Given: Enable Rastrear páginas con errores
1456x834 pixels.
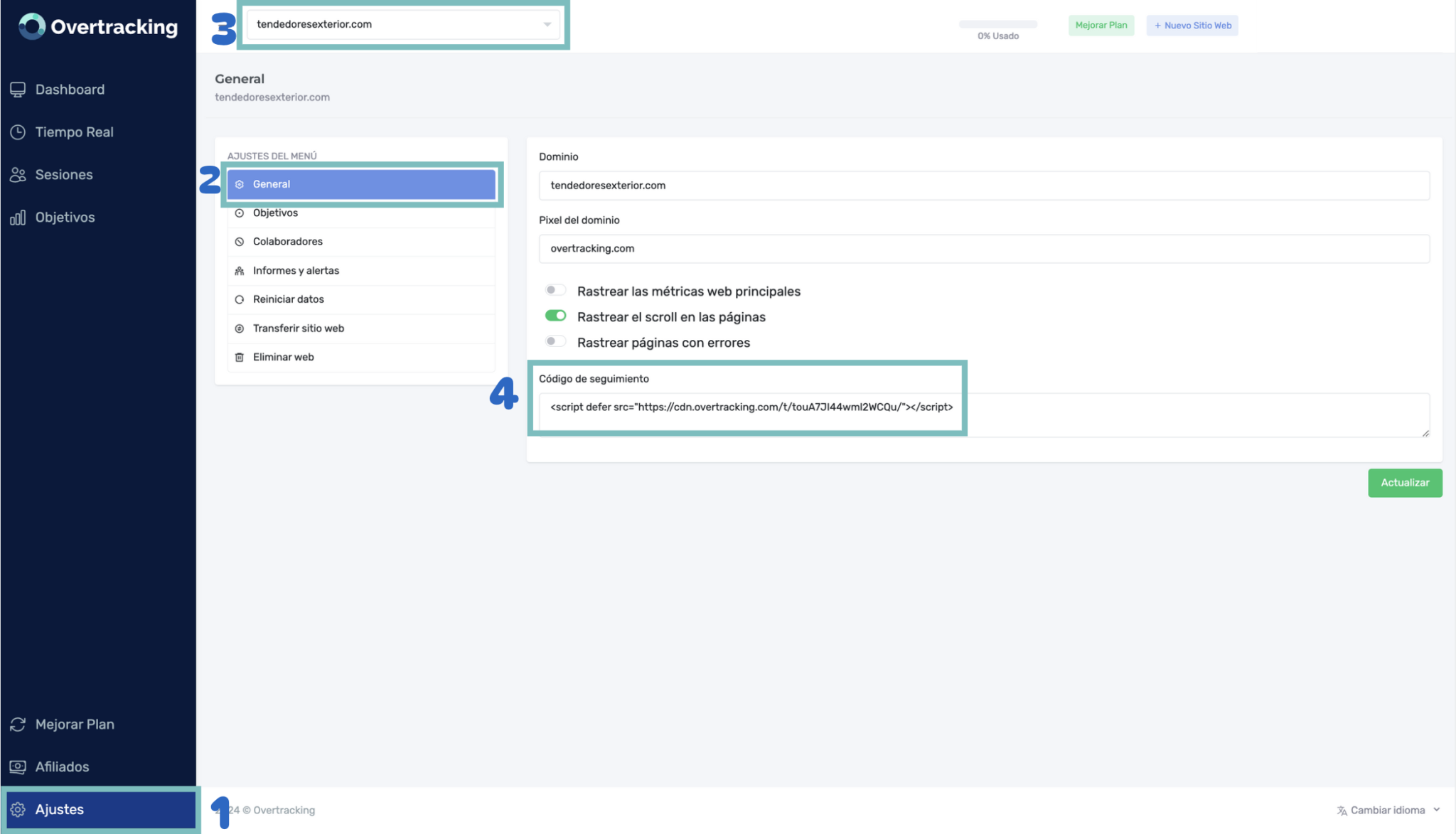Looking at the screenshot, I should tap(555, 341).
